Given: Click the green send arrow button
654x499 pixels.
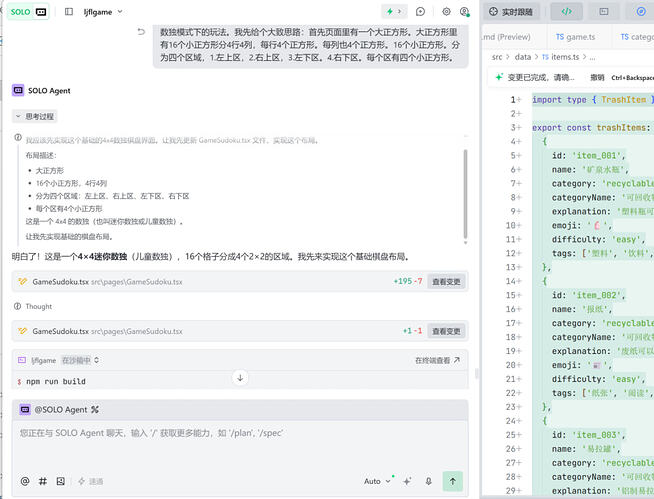Looking at the screenshot, I should pos(453,481).
